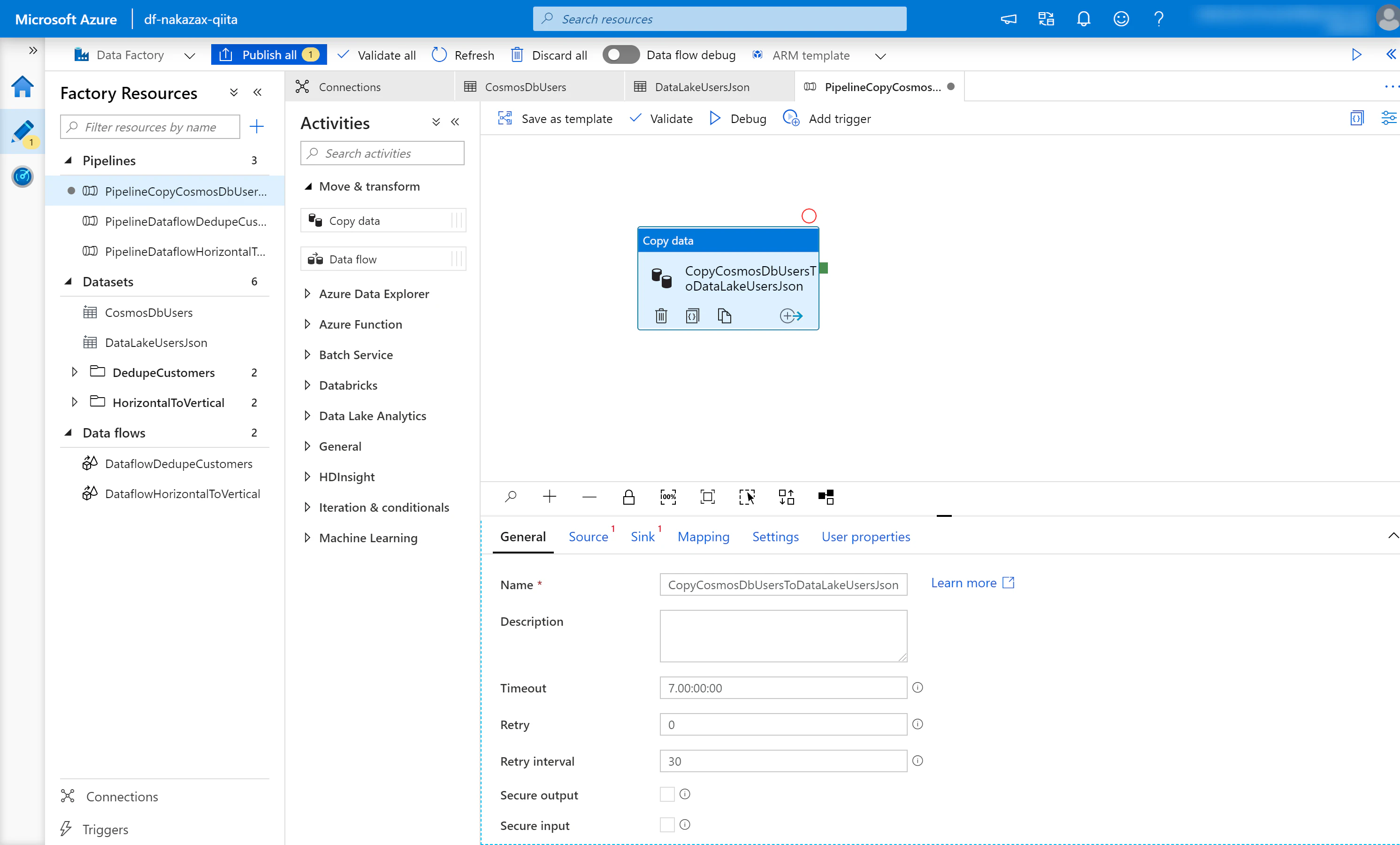Screen dimensions: 1400x845
Task: Click Add trigger
Action: (x=826, y=118)
